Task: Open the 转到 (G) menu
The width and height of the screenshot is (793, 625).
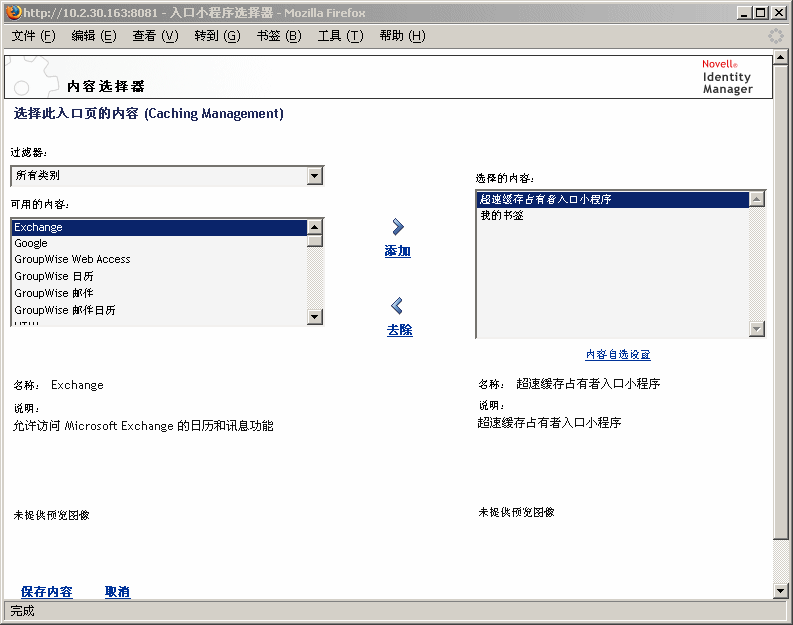Action: coord(217,36)
